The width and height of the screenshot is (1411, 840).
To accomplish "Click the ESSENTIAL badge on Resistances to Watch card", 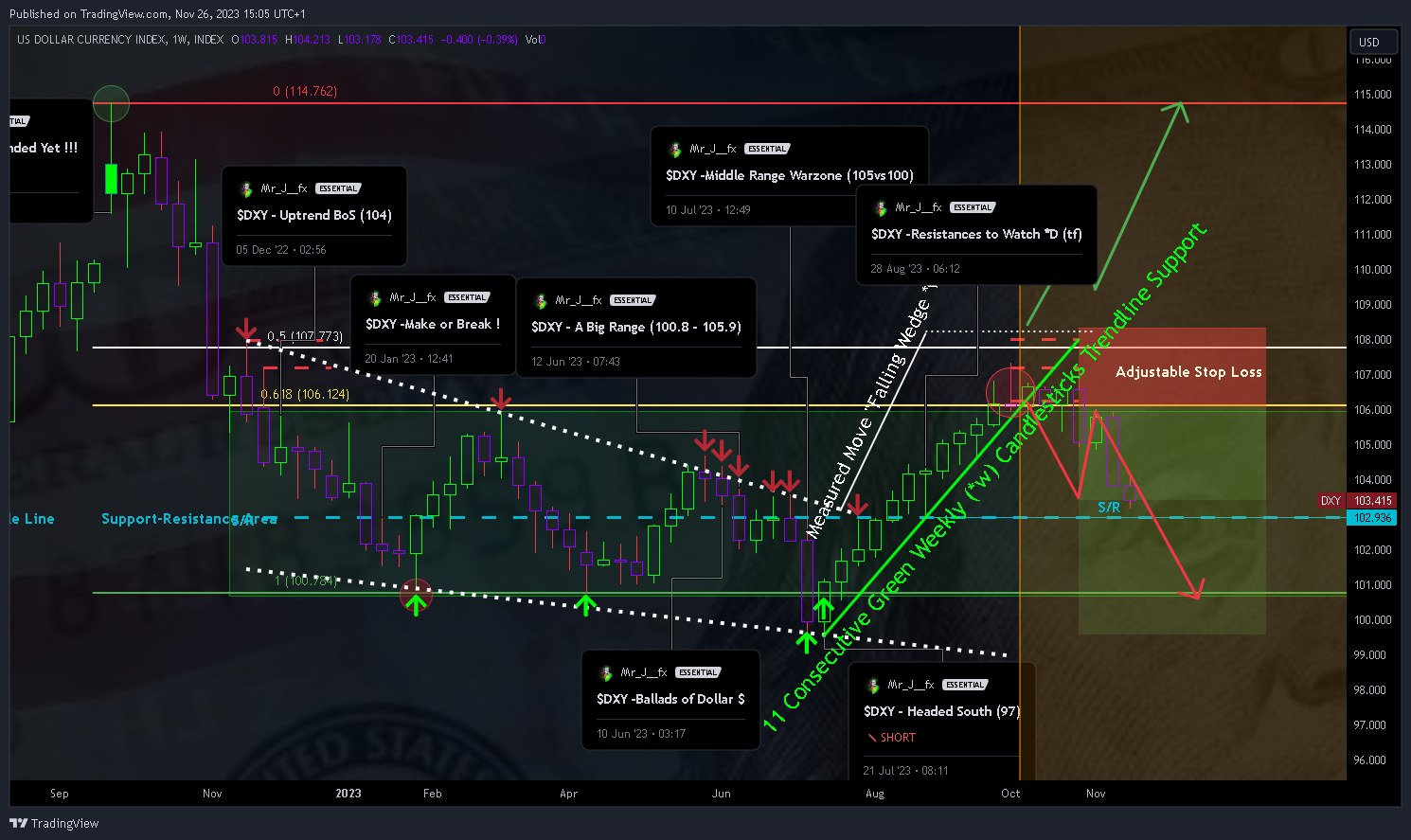I will point(973,207).
